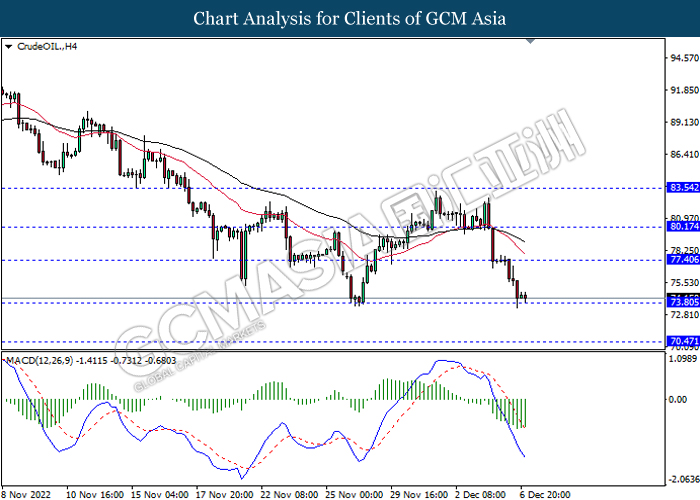Click the 2 Dec 08:00 time label

(481, 495)
